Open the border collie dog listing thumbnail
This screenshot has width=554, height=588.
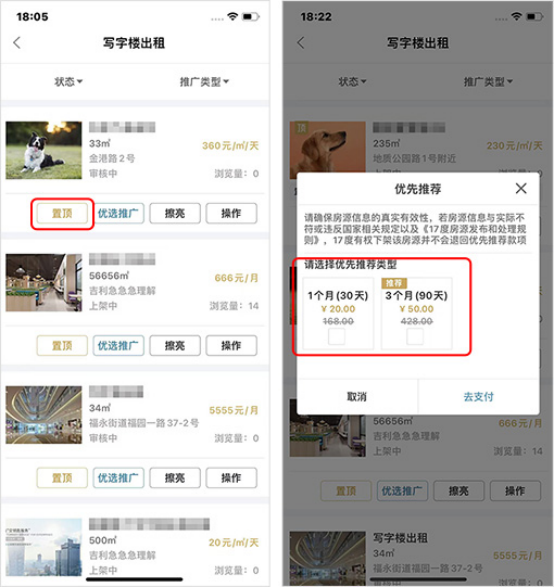coord(44,150)
